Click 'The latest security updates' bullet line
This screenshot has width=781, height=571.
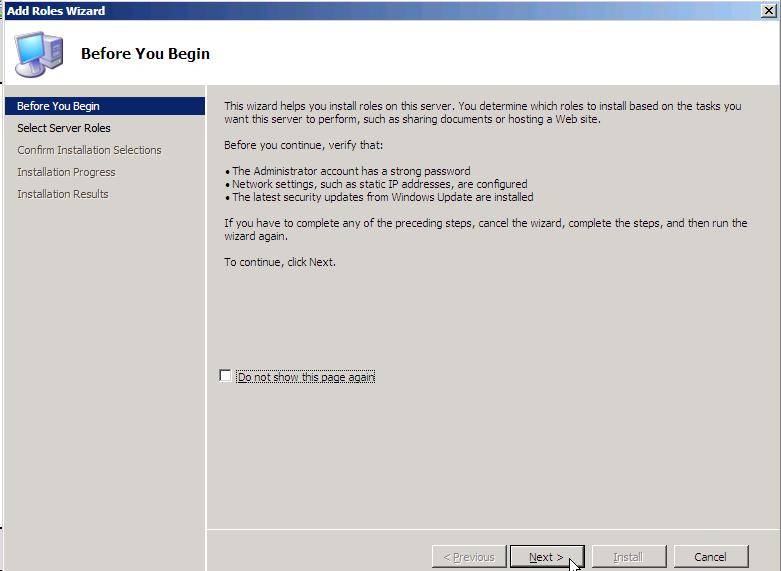click(379, 197)
